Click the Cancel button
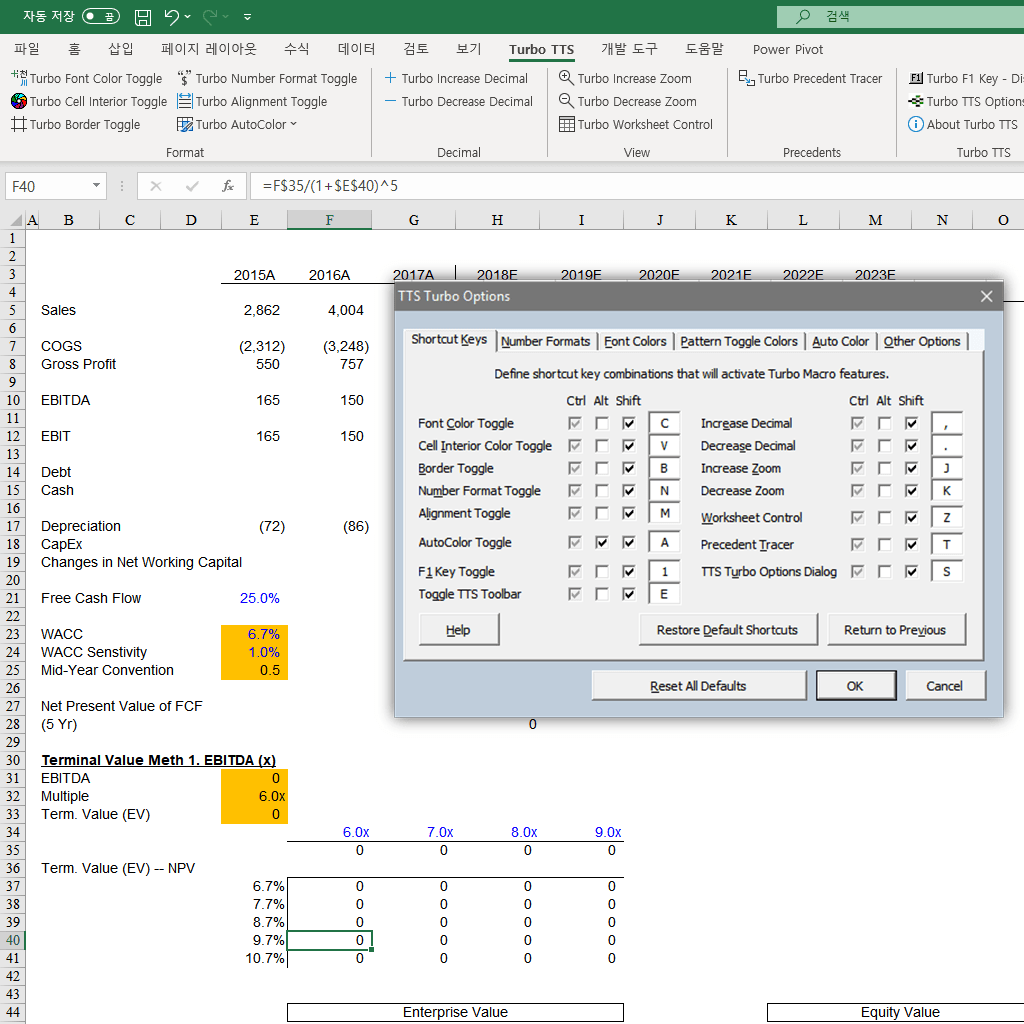 pyautogui.click(x=944, y=686)
